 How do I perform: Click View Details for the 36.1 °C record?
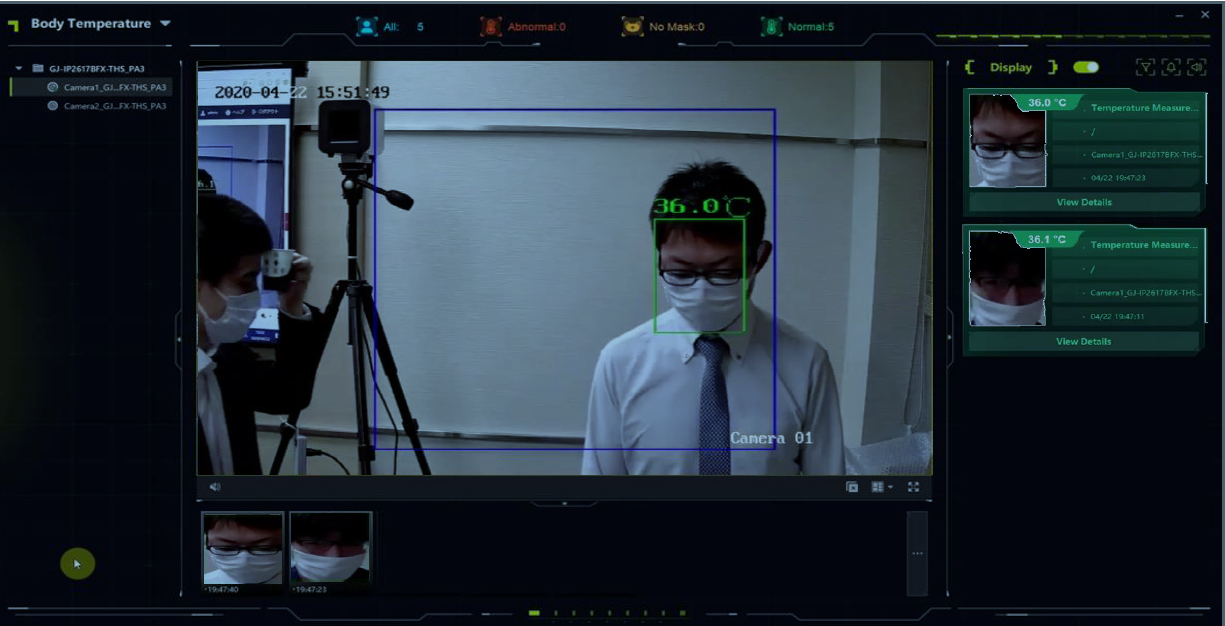[1084, 341]
